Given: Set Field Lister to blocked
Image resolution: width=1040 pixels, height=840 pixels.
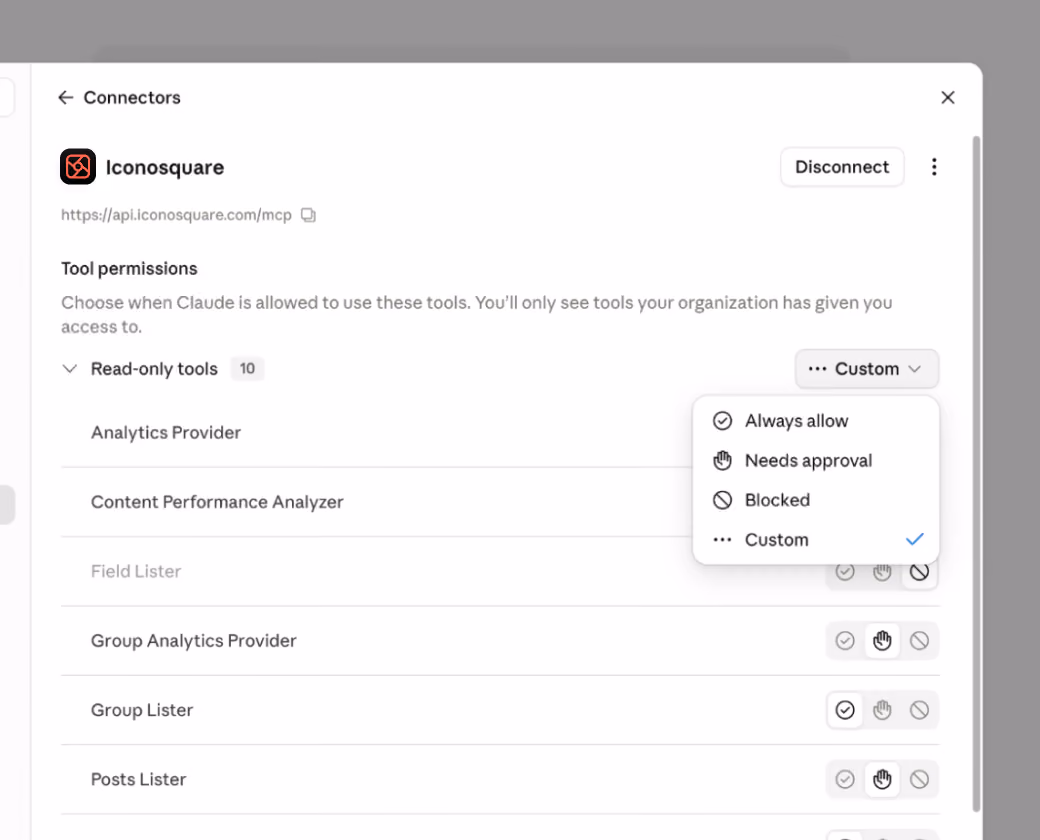Looking at the screenshot, I should click(x=919, y=572).
